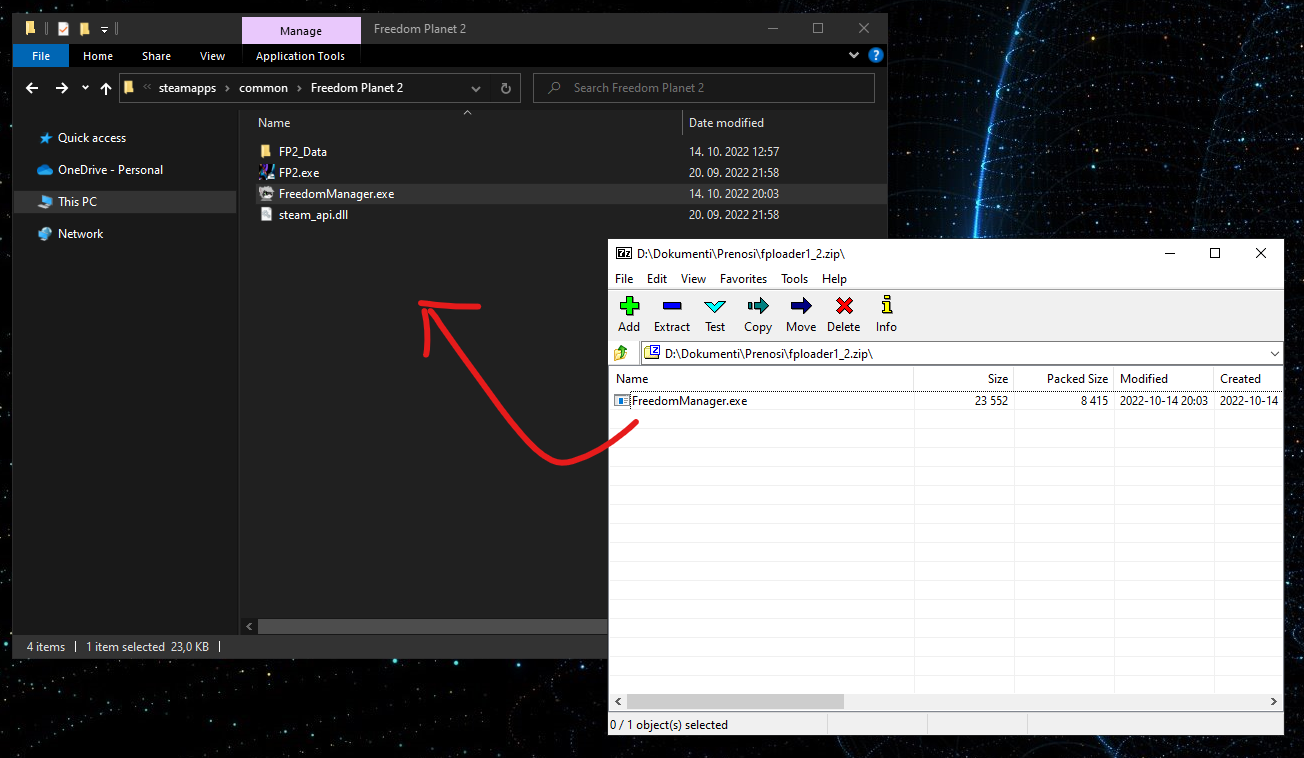Image resolution: width=1304 pixels, height=758 pixels.
Task: Click the 7-Zip Extract icon
Action: coord(672,306)
